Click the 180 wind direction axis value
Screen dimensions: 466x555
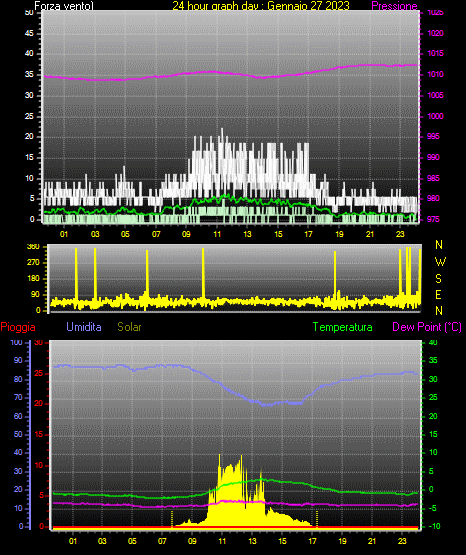[33, 279]
